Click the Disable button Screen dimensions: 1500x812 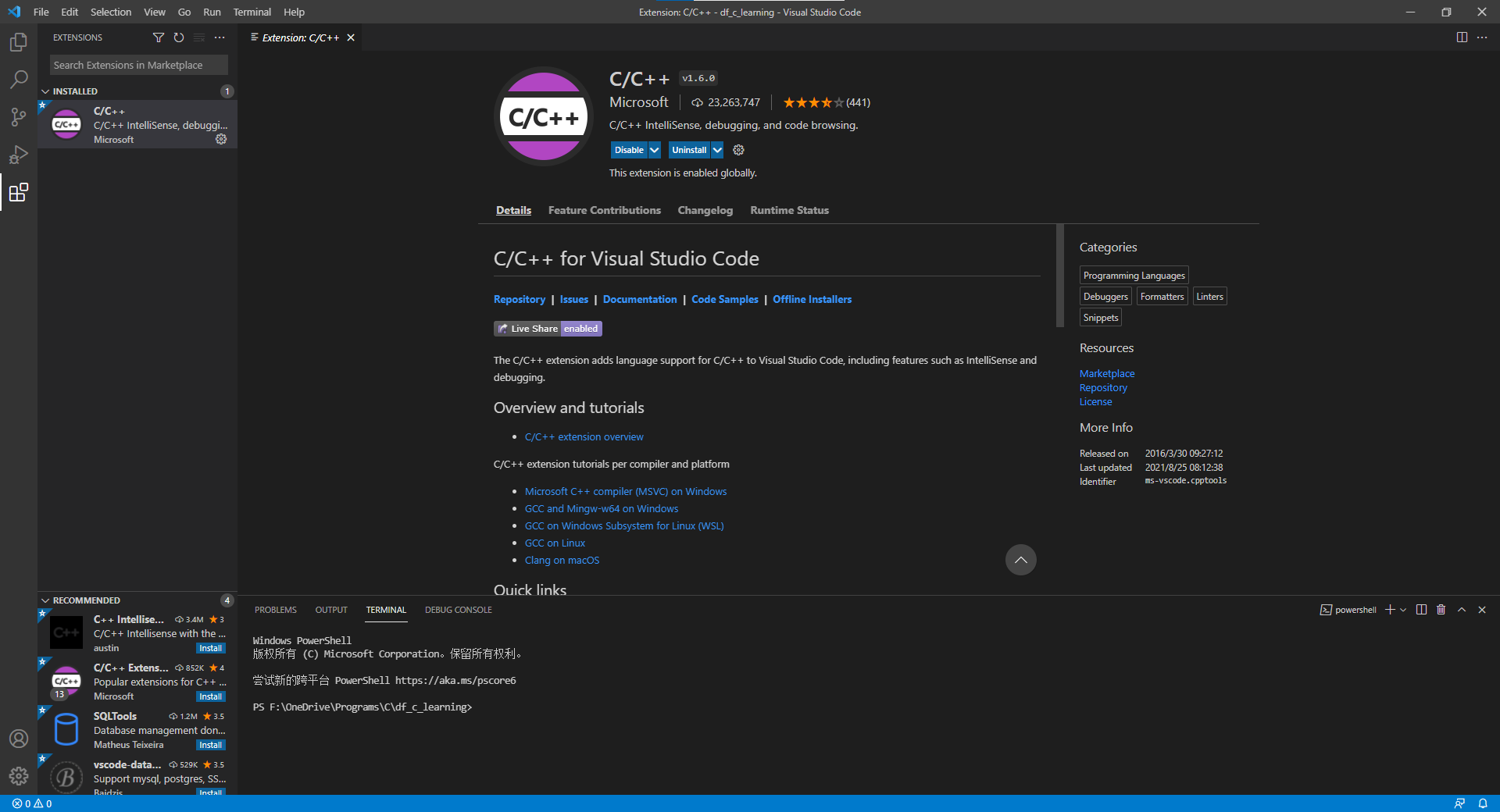click(629, 150)
